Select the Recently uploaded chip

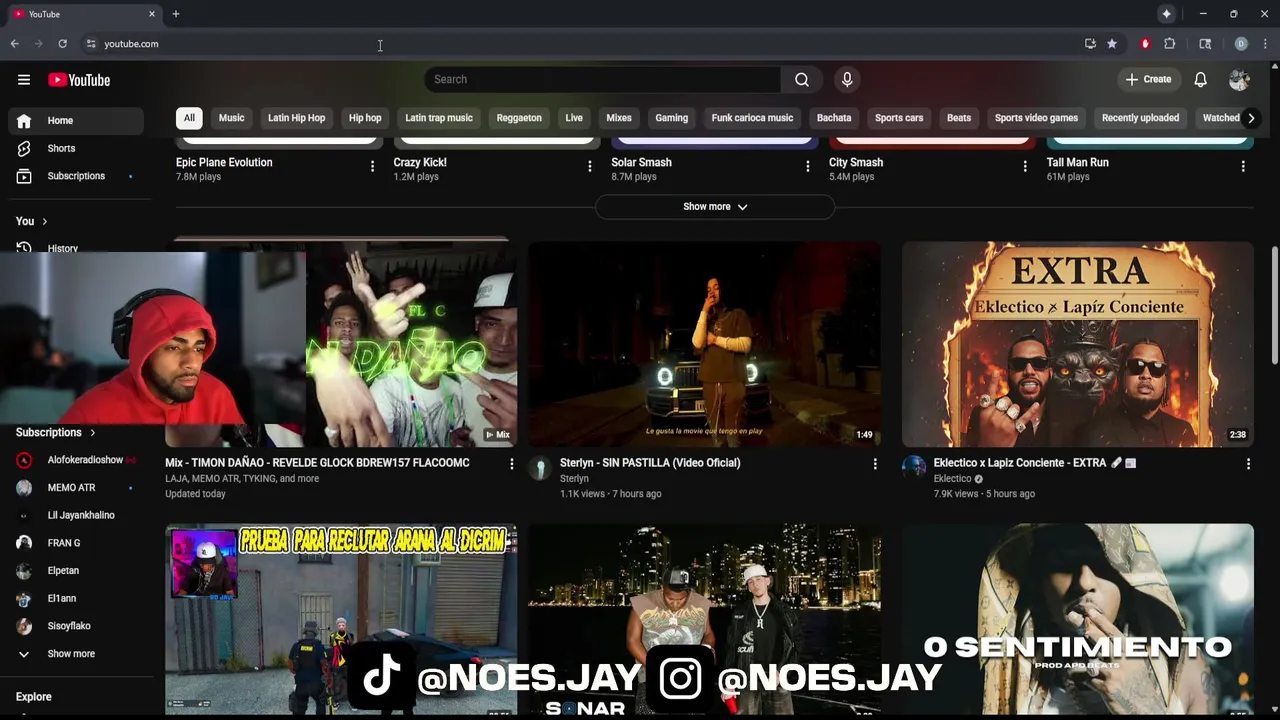(1140, 118)
